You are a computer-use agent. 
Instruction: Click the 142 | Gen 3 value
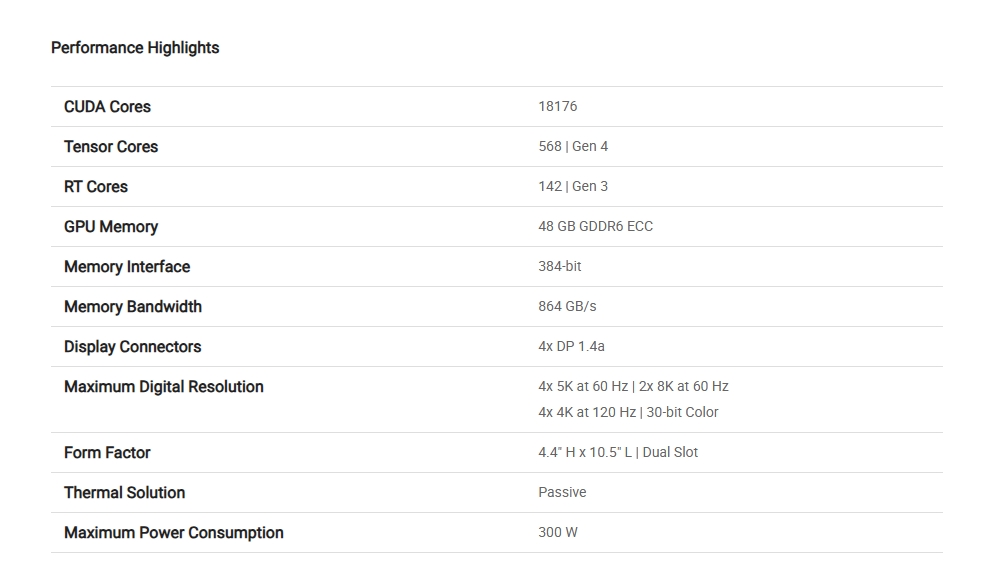[573, 186]
